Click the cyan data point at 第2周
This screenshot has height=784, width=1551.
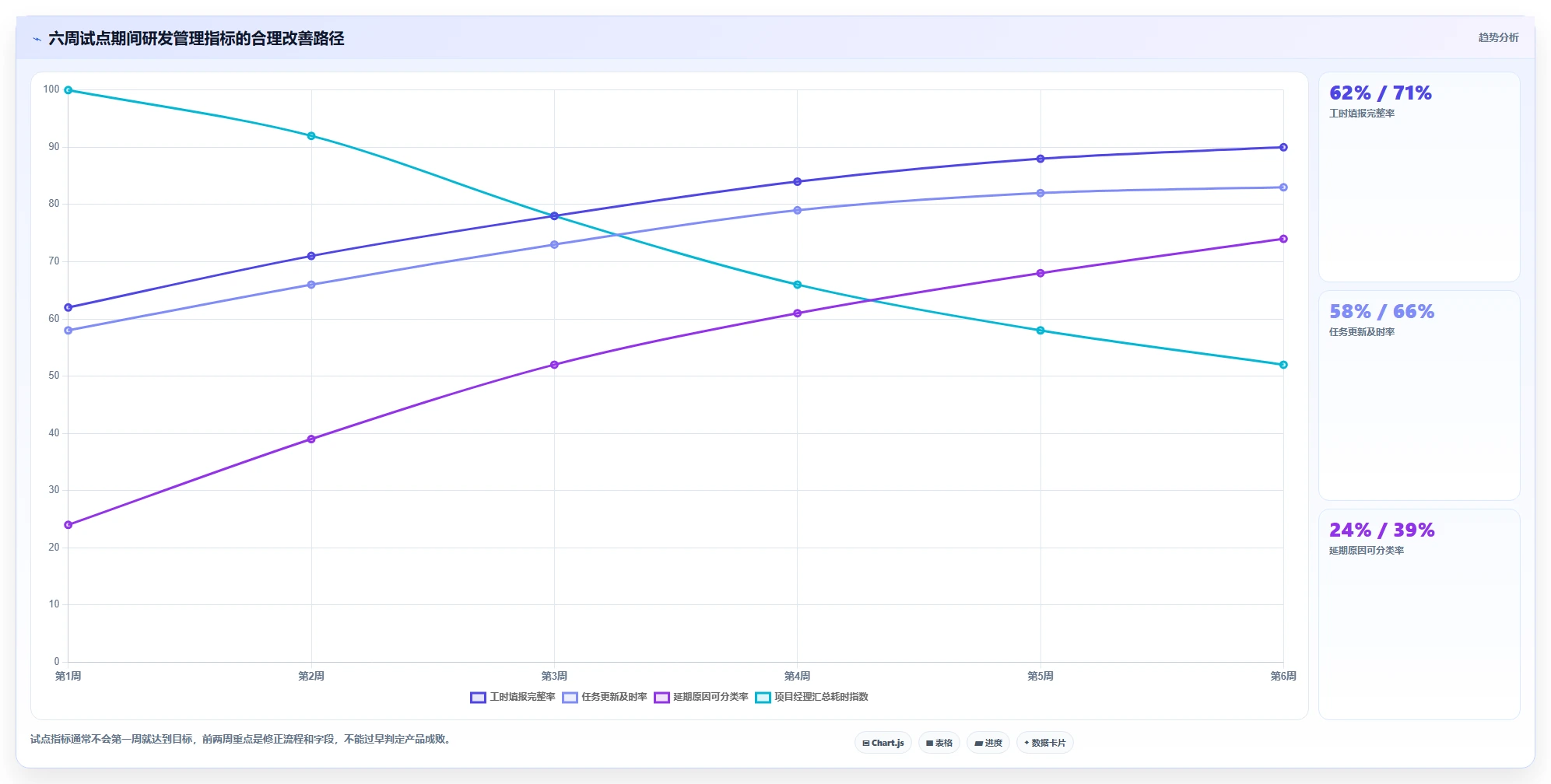pos(311,136)
